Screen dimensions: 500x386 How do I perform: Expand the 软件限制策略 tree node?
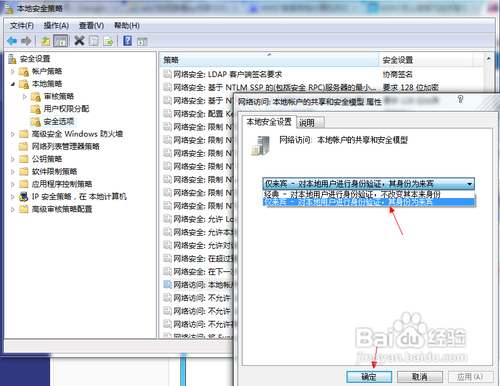point(13,172)
